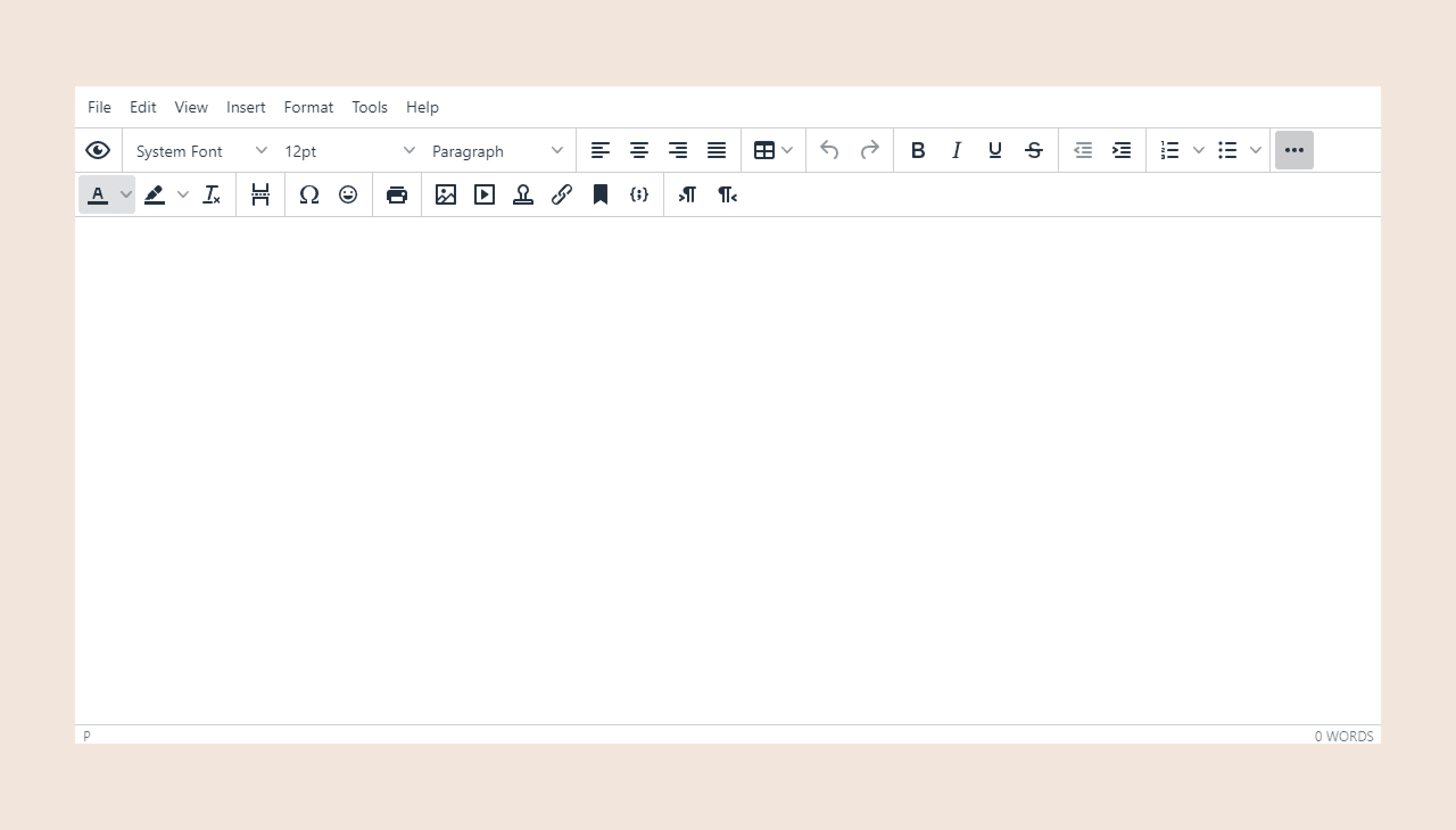
Task: Insert media video
Action: point(484,195)
